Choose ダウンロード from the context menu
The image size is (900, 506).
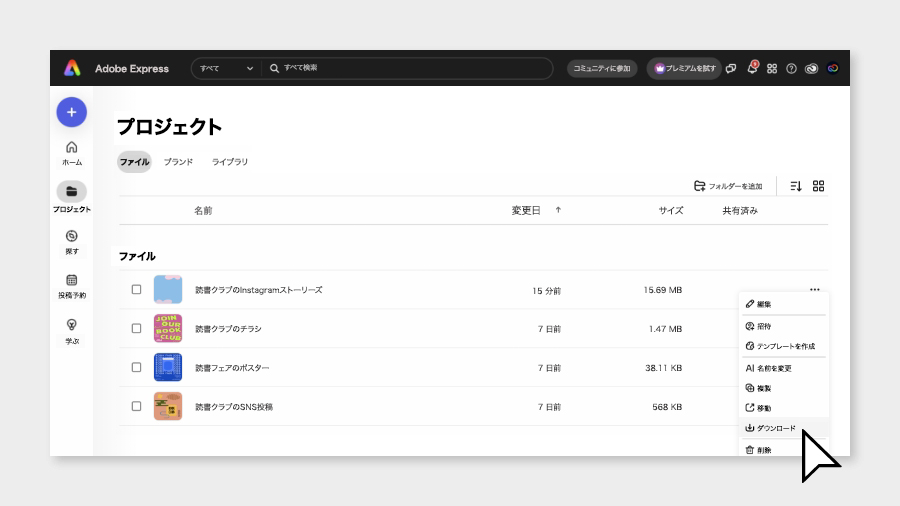tap(783, 428)
